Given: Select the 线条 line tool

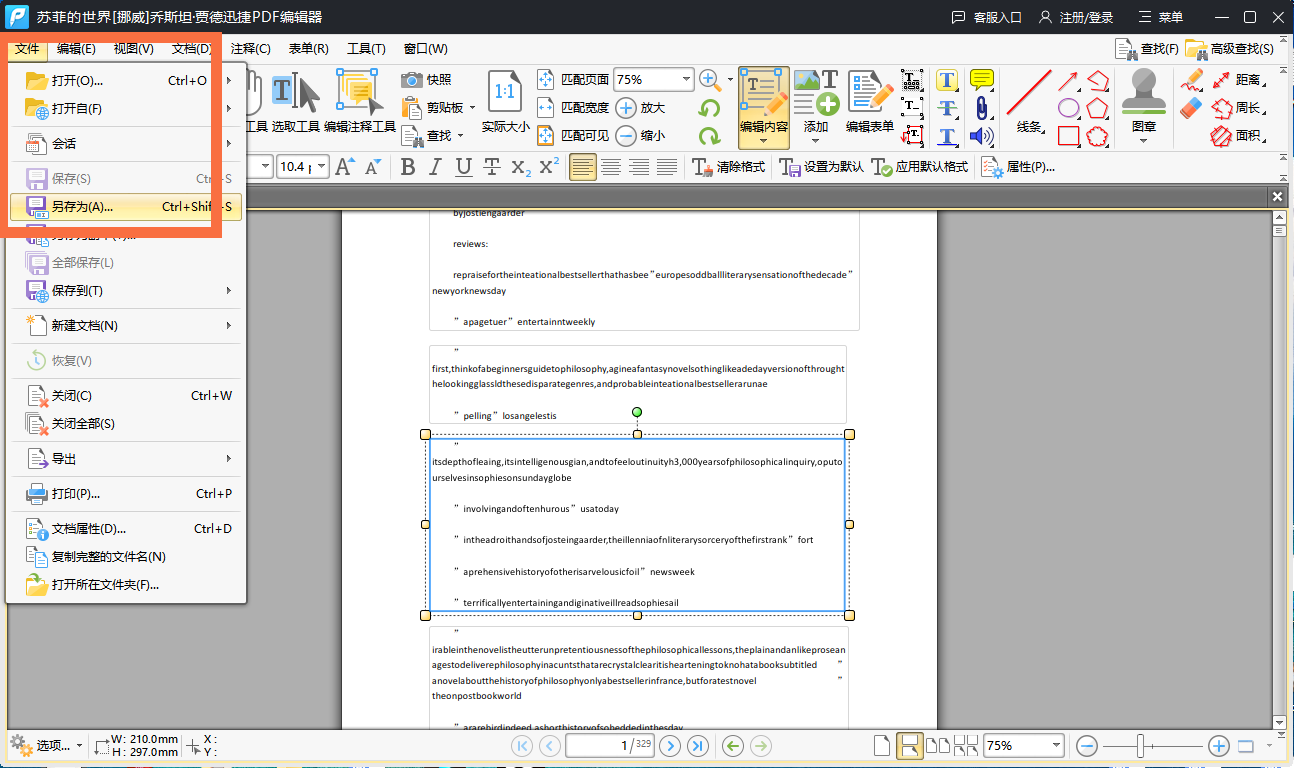Looking at the screenshot, I should coord(1029,101).
